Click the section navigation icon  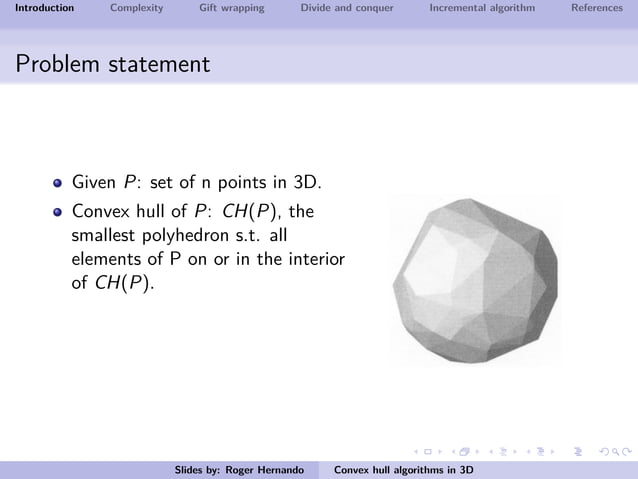pyautogui.click(x=541, y=452)
